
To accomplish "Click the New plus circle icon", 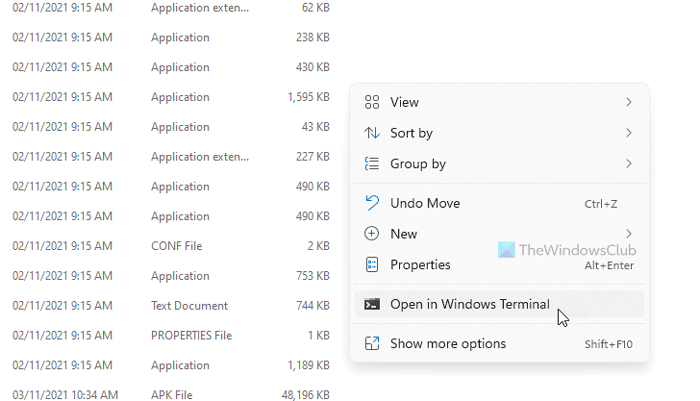I will pyautogui.click(x=372, y=234).
